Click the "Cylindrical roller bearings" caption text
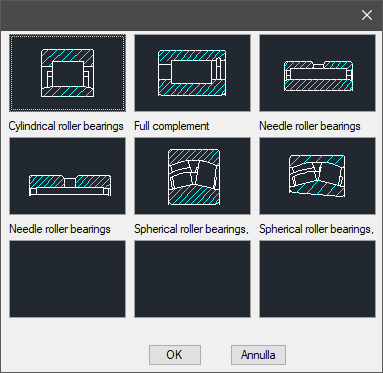The image size is (383, 373). coord(66,126)
